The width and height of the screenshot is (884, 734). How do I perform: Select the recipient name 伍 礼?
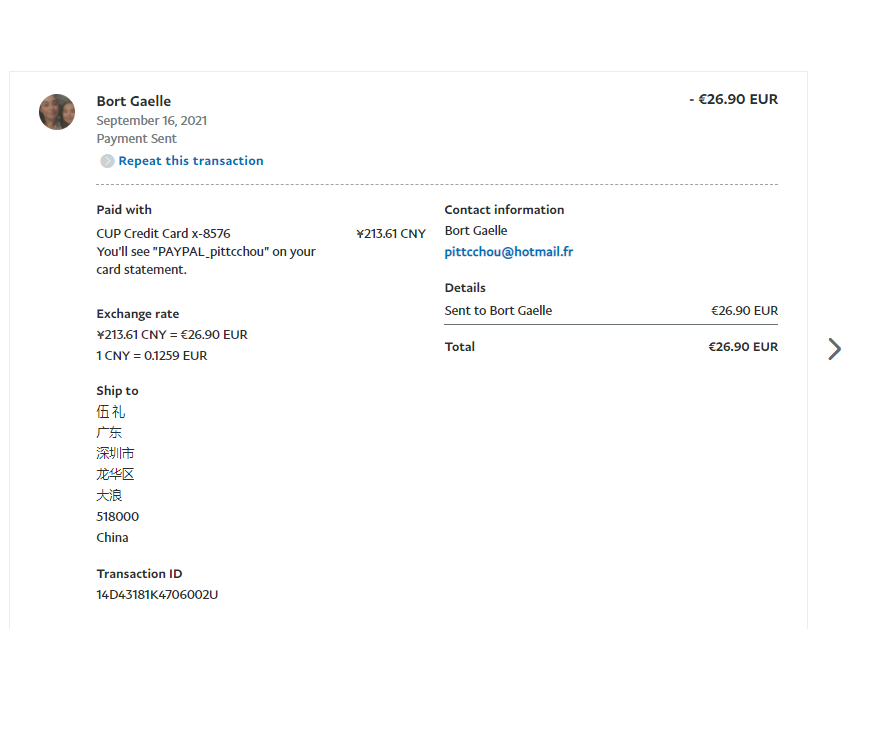click(110, 412)
